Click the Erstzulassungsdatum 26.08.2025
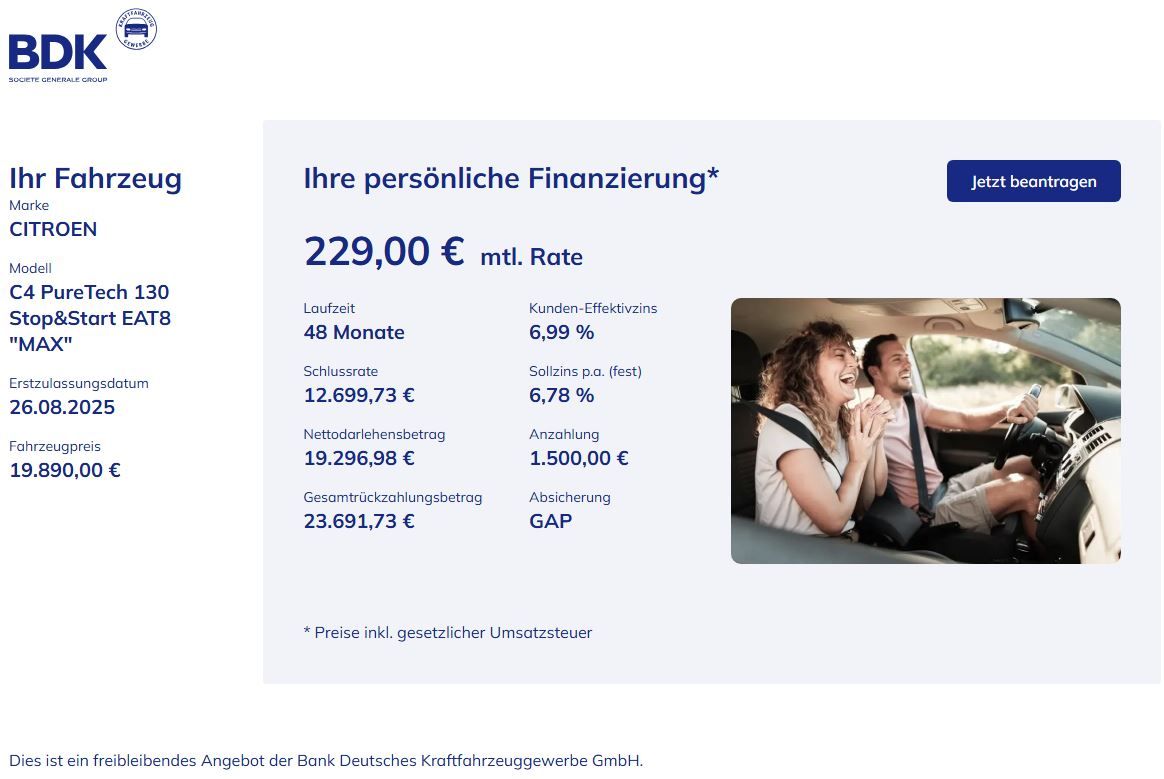This screenshot has width=1164, height=779. click(62, 407)
